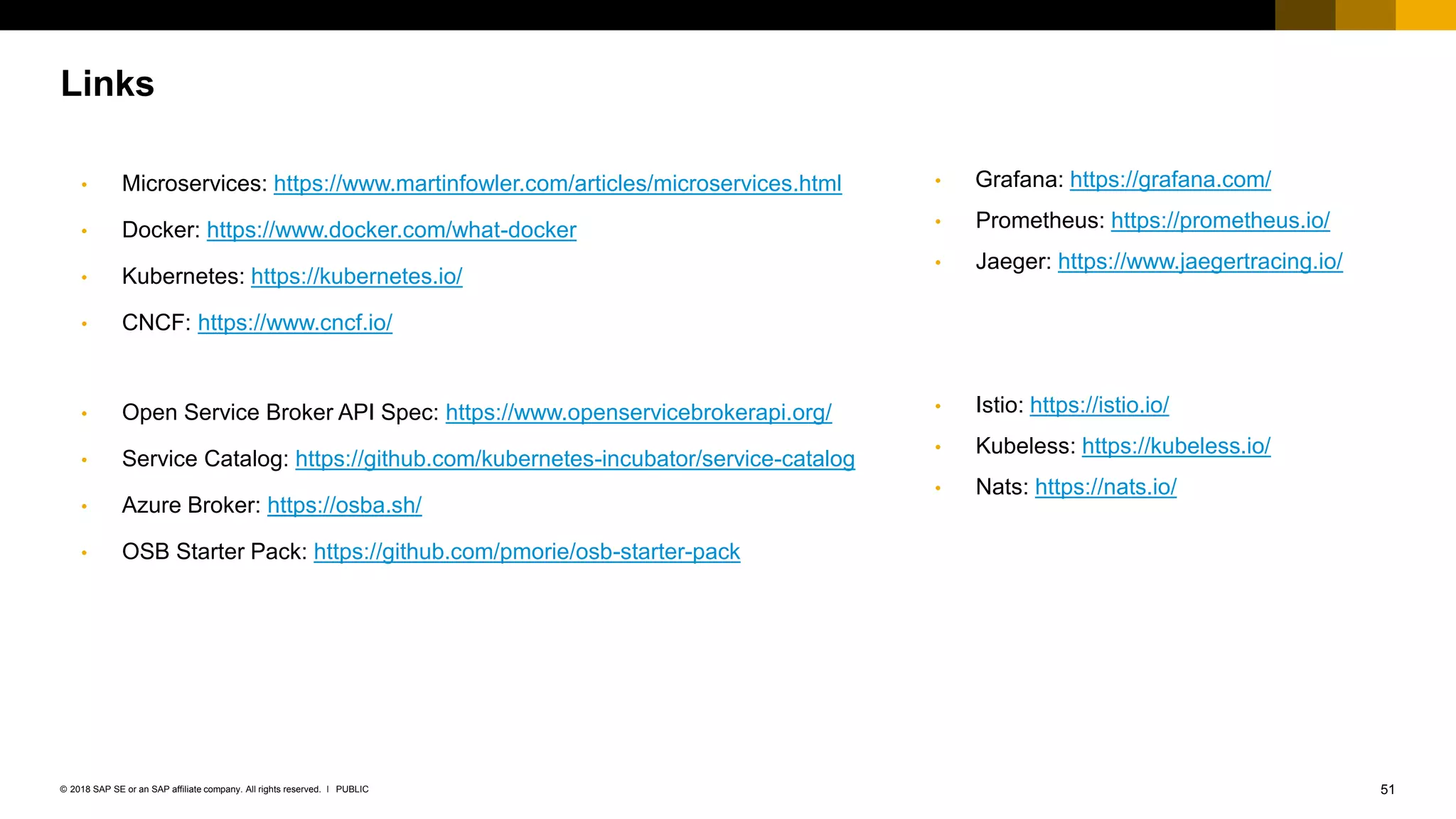Screen dimensions: 1456x819
Task: Click the PUBLIC classification label
Action: tap(352, 789)
